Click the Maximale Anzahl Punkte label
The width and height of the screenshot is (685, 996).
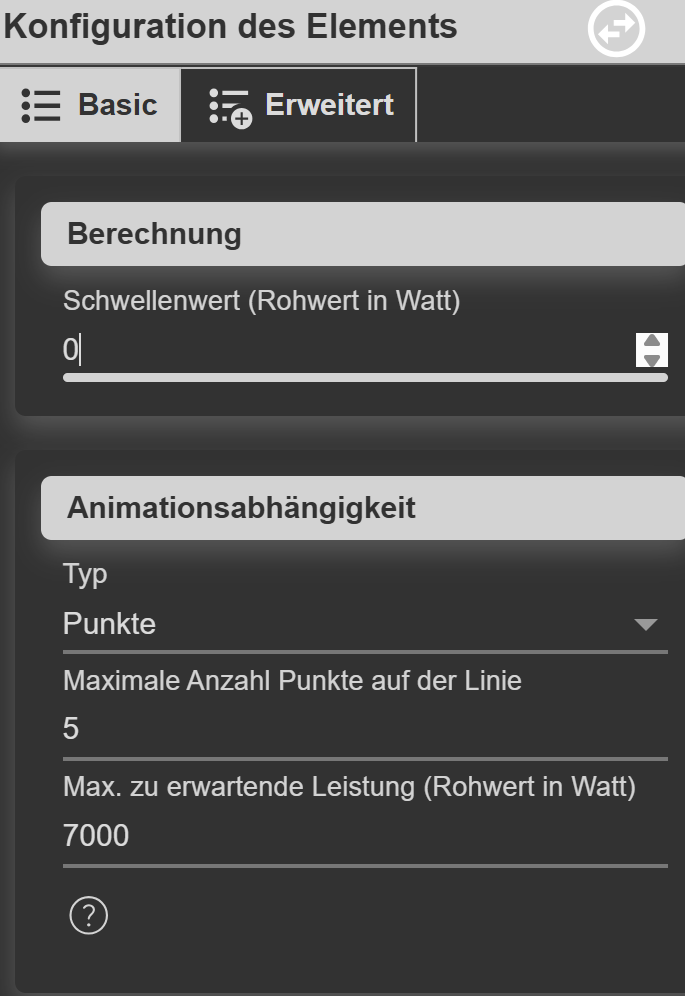(292, 681)
